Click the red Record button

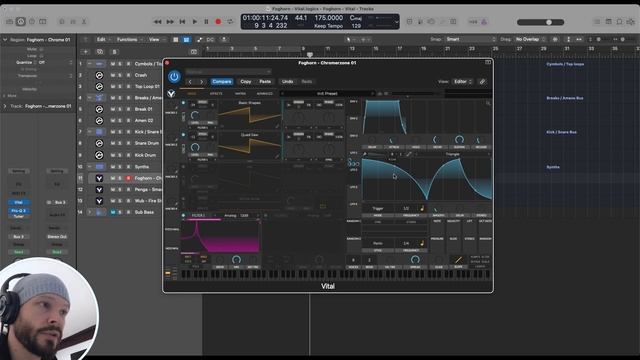[x=218, y=22]
